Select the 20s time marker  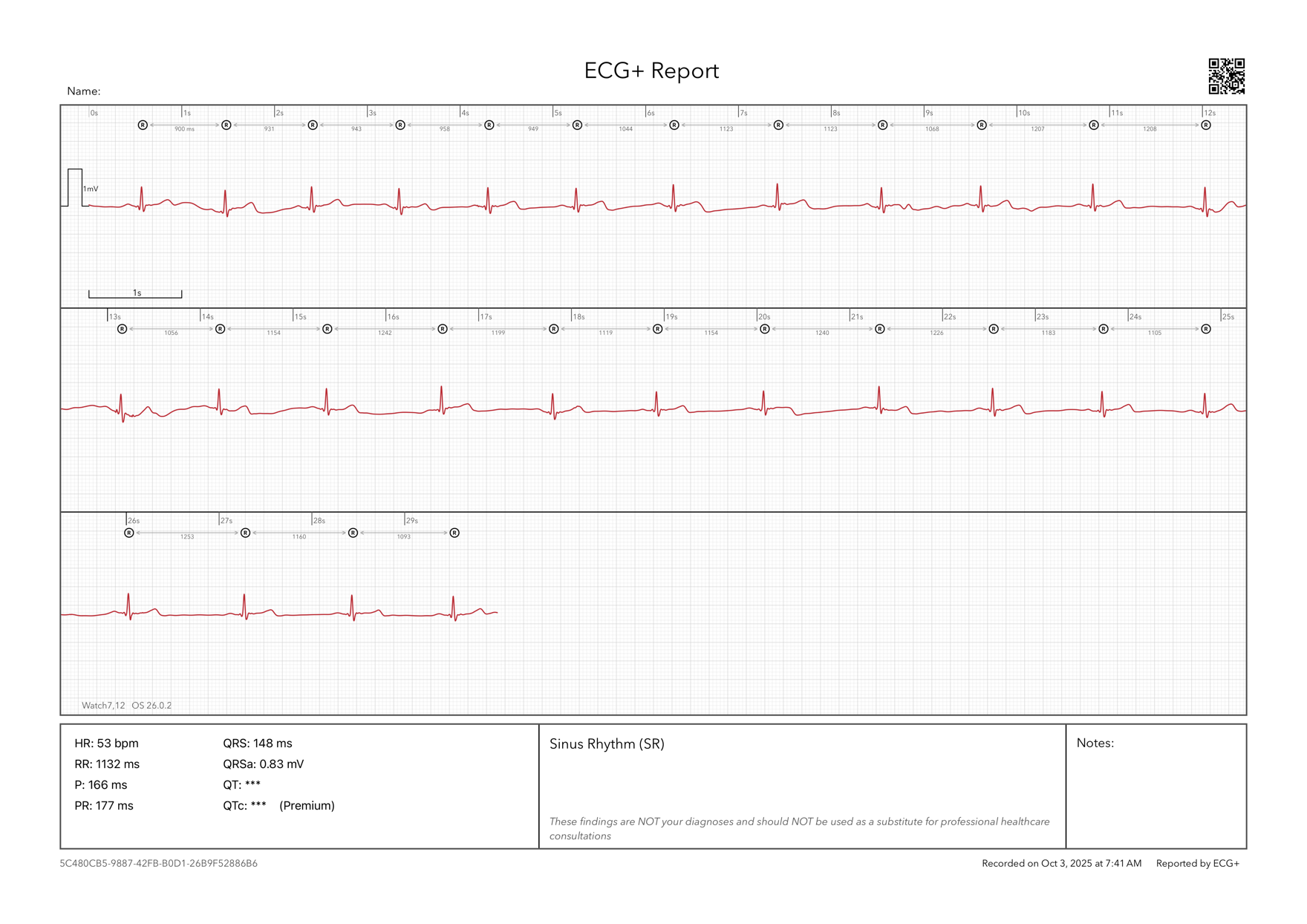(764, 316)
